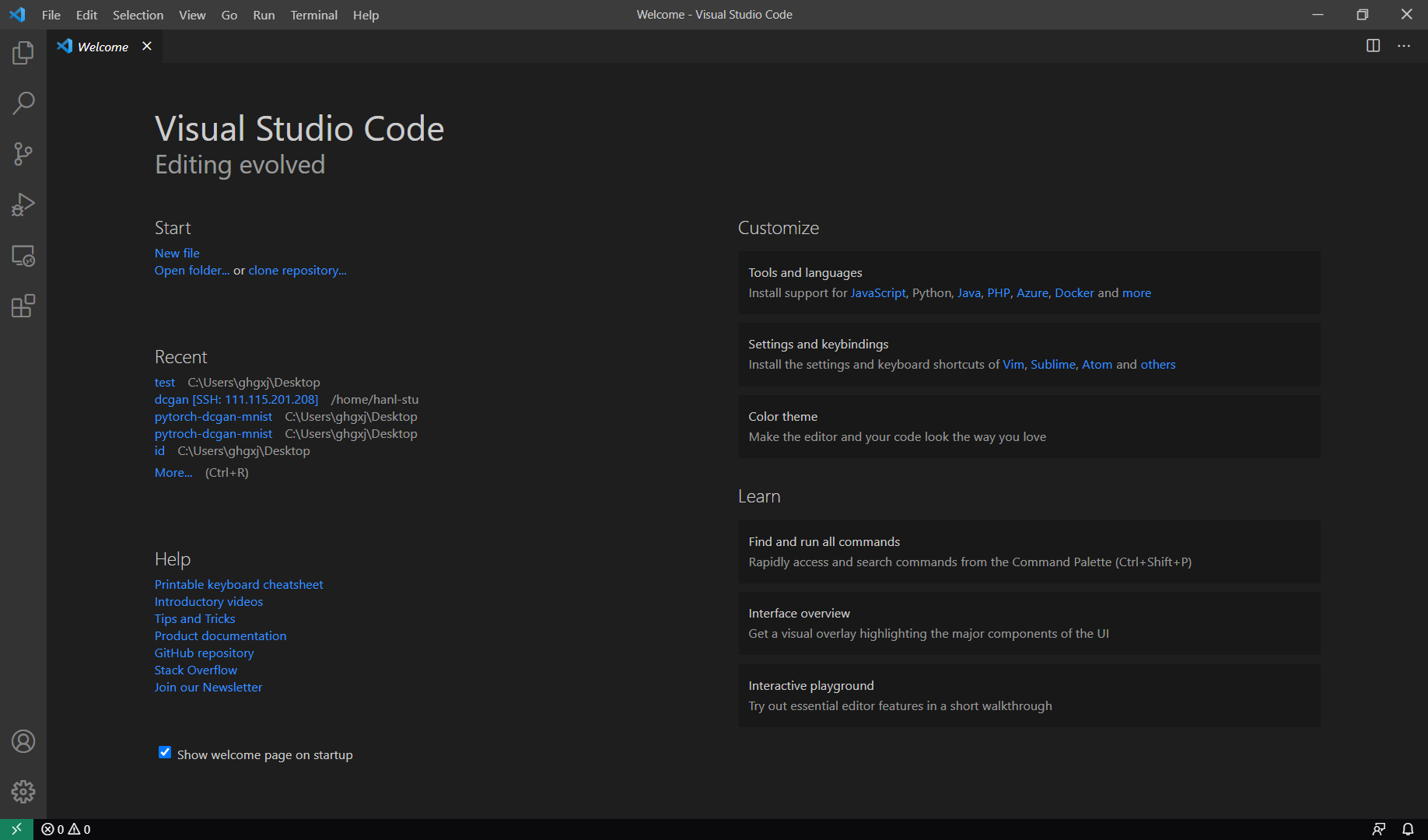
Task: Open the Accounts menu icon
Action: point(23,741)
